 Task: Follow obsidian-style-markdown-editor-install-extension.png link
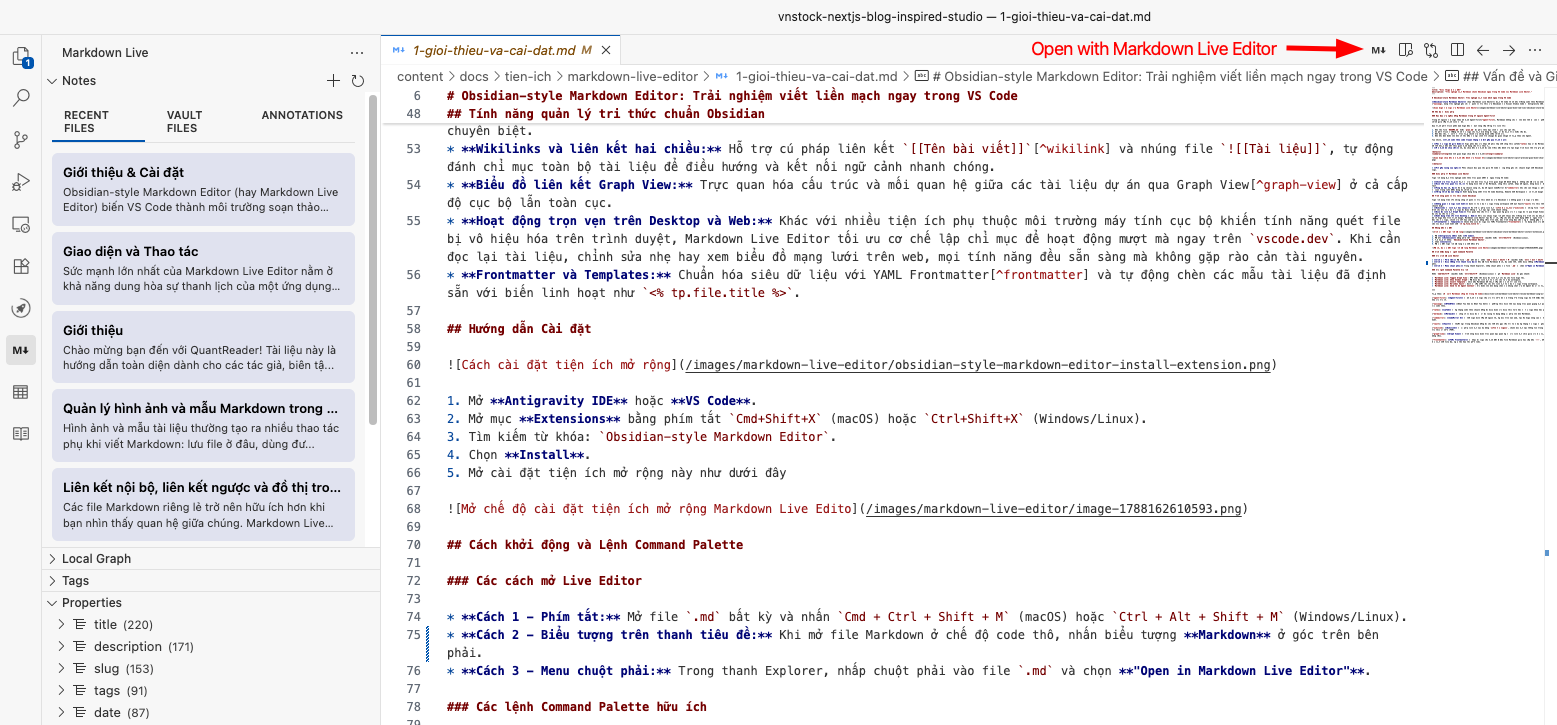click(979, 365)
